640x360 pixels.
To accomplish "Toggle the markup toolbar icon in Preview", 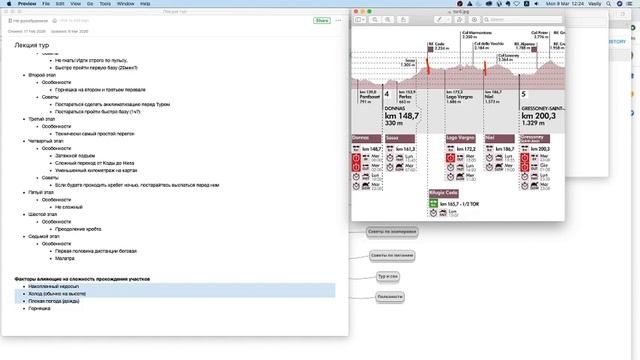I will 474,20.
